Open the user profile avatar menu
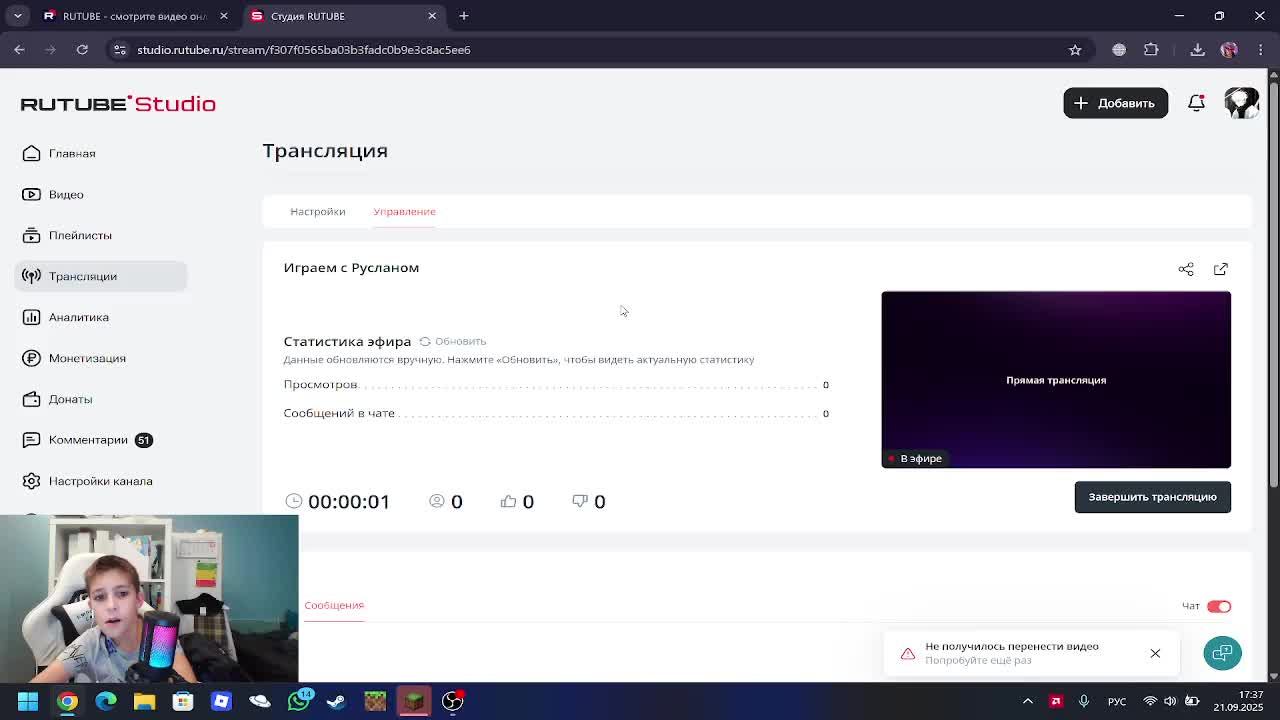This screenshot has width=1280, height=720. 1241,103
